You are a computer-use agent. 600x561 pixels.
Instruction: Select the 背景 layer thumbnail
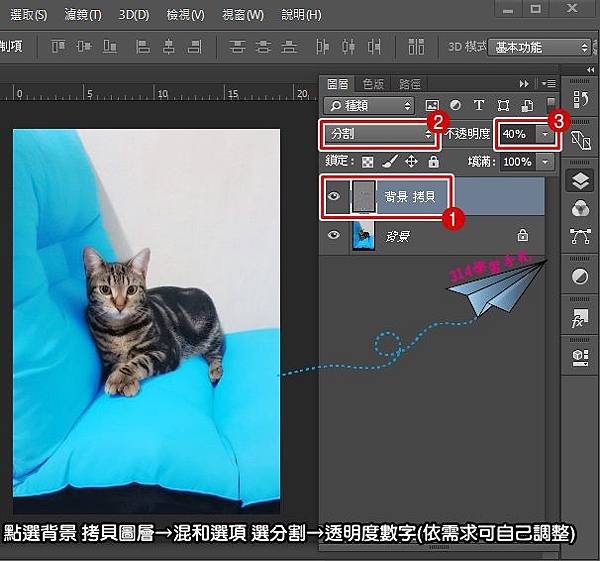point(363,235)
